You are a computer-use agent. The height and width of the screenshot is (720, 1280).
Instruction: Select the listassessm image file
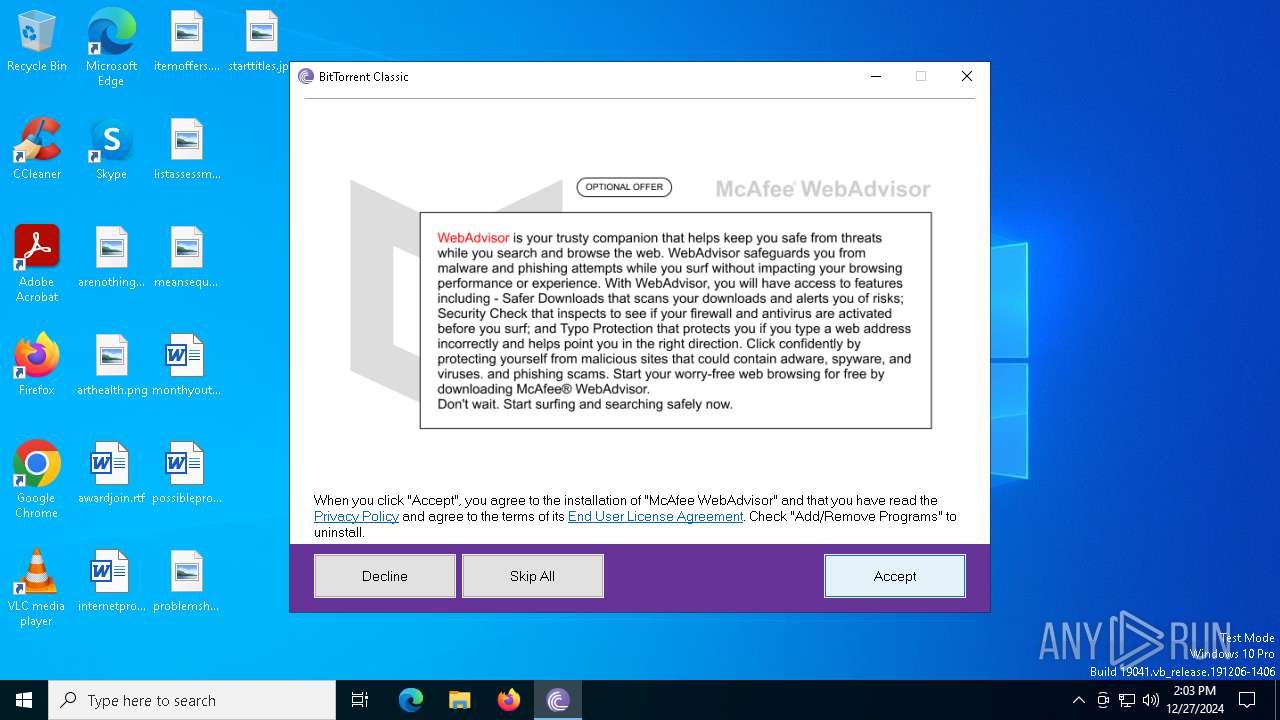[187, 150]
